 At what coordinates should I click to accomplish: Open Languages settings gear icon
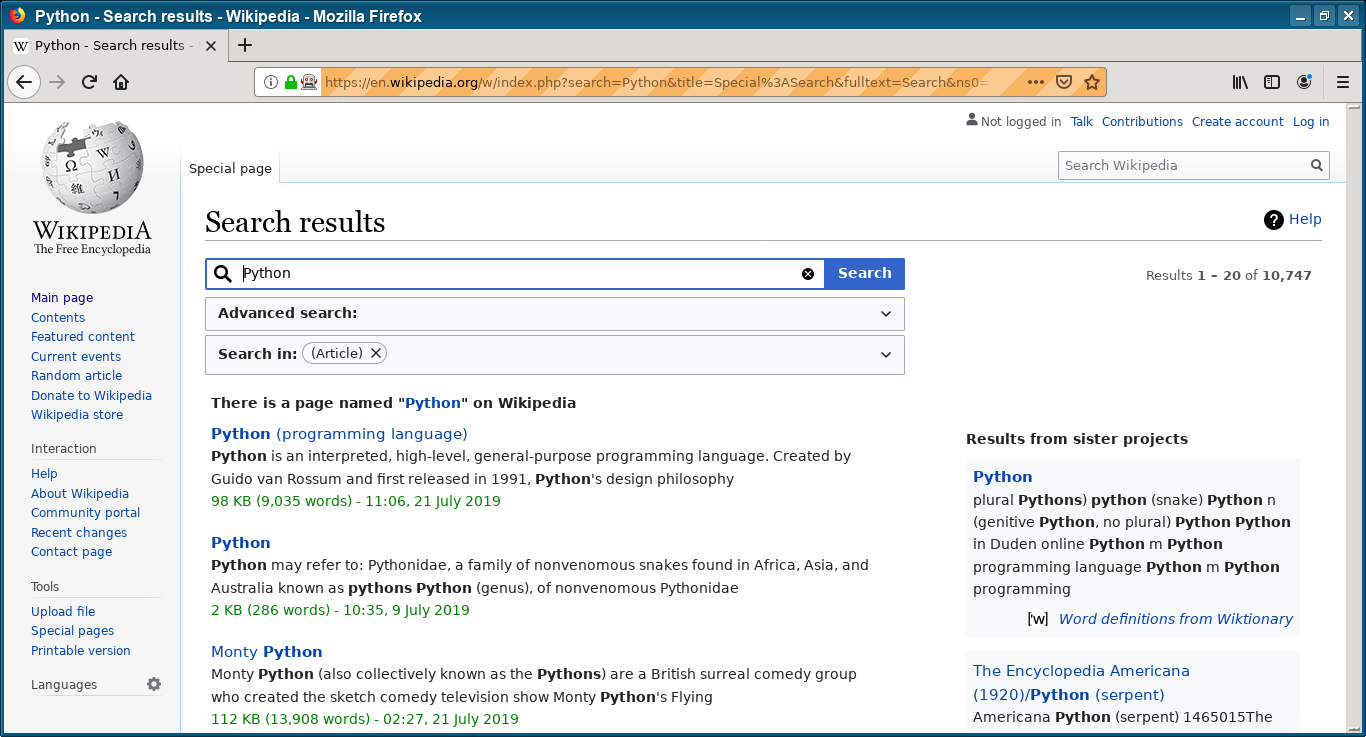(154, 685)
